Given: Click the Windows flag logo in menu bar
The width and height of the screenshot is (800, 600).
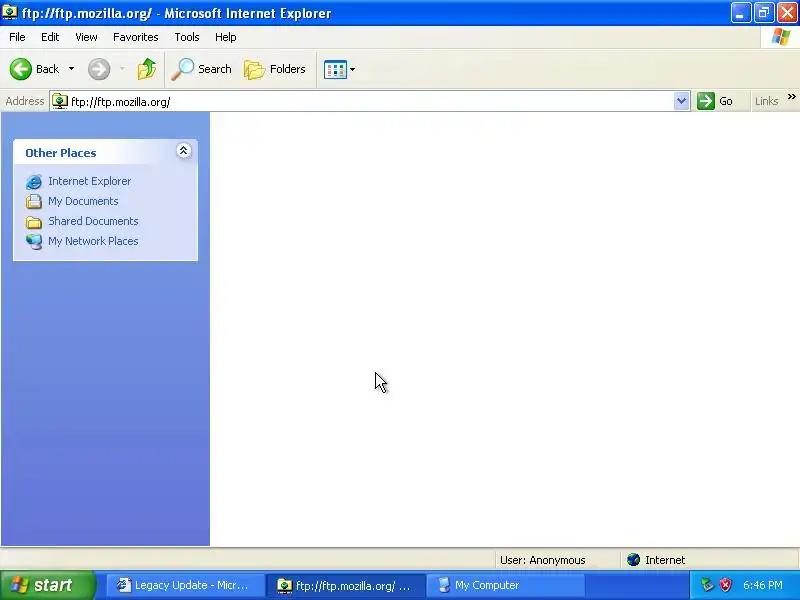Looking at the screenshot, I should pyautogui.click(x=781, y=37).
